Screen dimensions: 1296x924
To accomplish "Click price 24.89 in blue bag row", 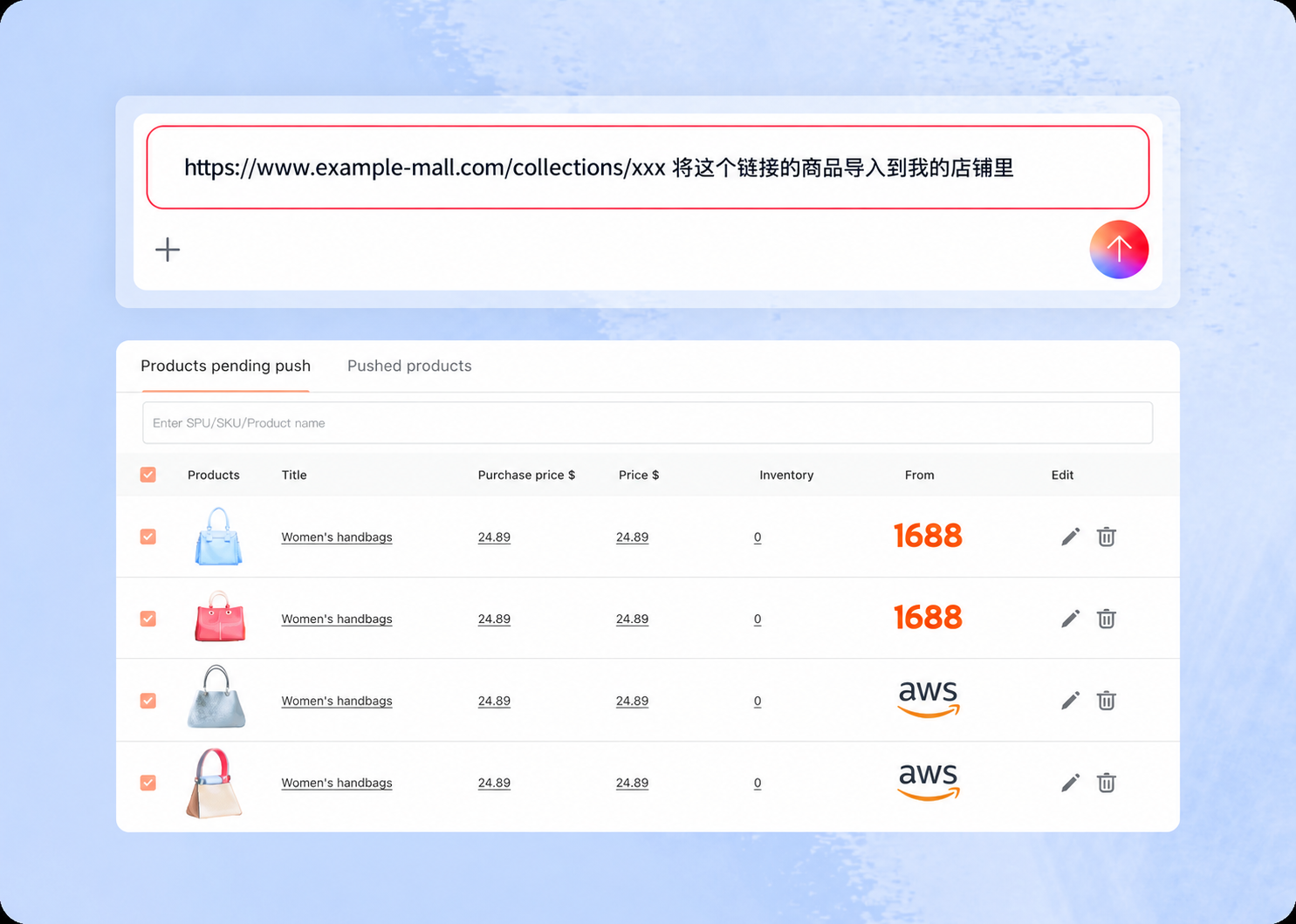I will (x=632, y=537).
